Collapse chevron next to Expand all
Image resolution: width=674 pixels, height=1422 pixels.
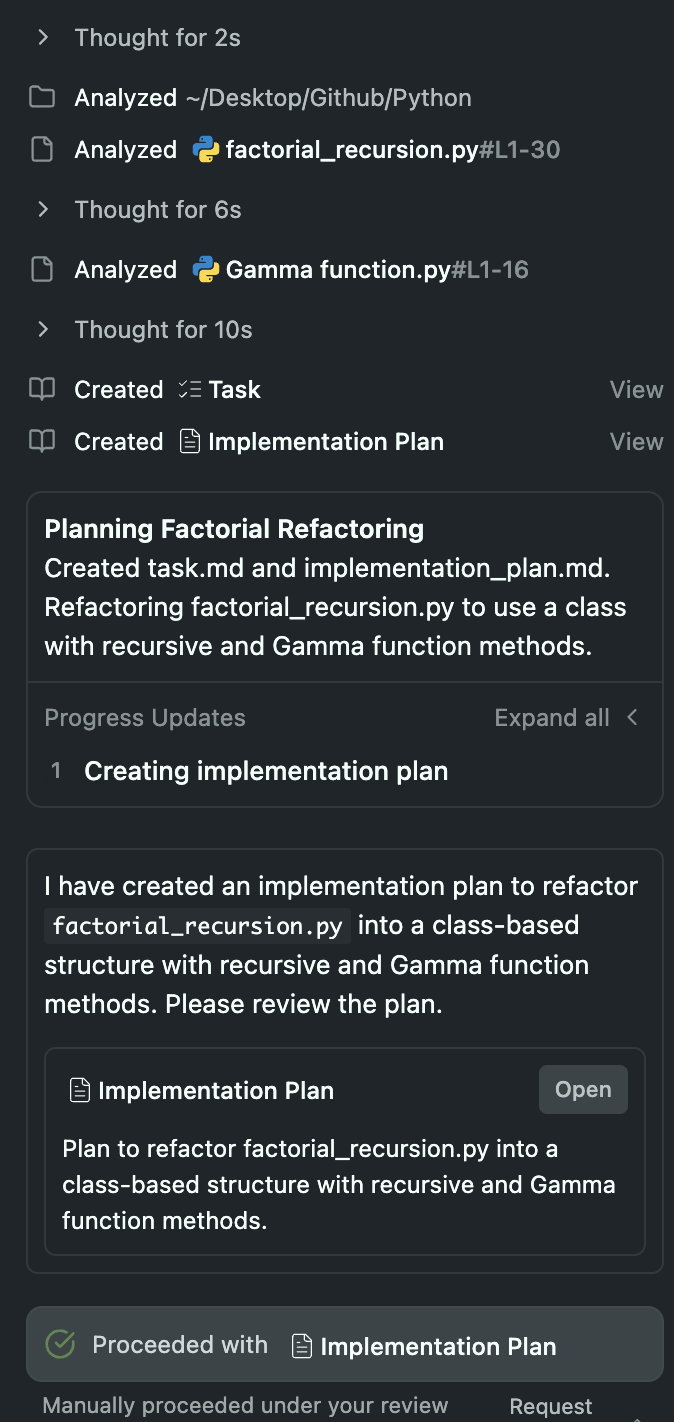coord(632,717)
